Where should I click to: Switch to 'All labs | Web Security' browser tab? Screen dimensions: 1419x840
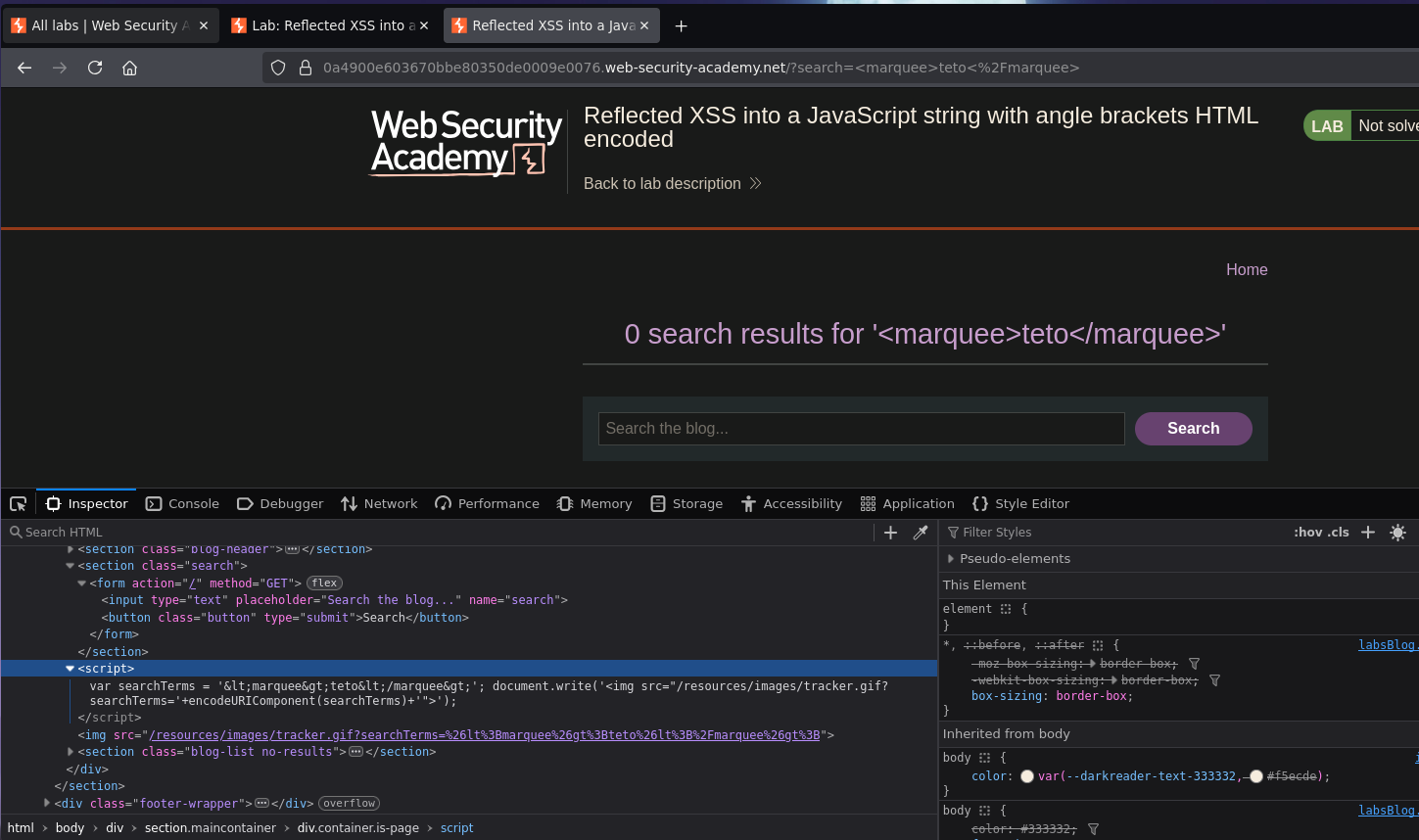(x=110, y=25)
